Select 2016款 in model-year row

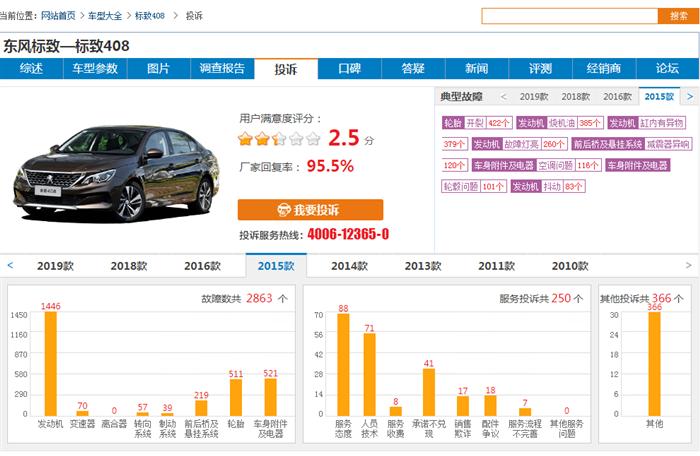pyautogui.click(x=202, y=266)
